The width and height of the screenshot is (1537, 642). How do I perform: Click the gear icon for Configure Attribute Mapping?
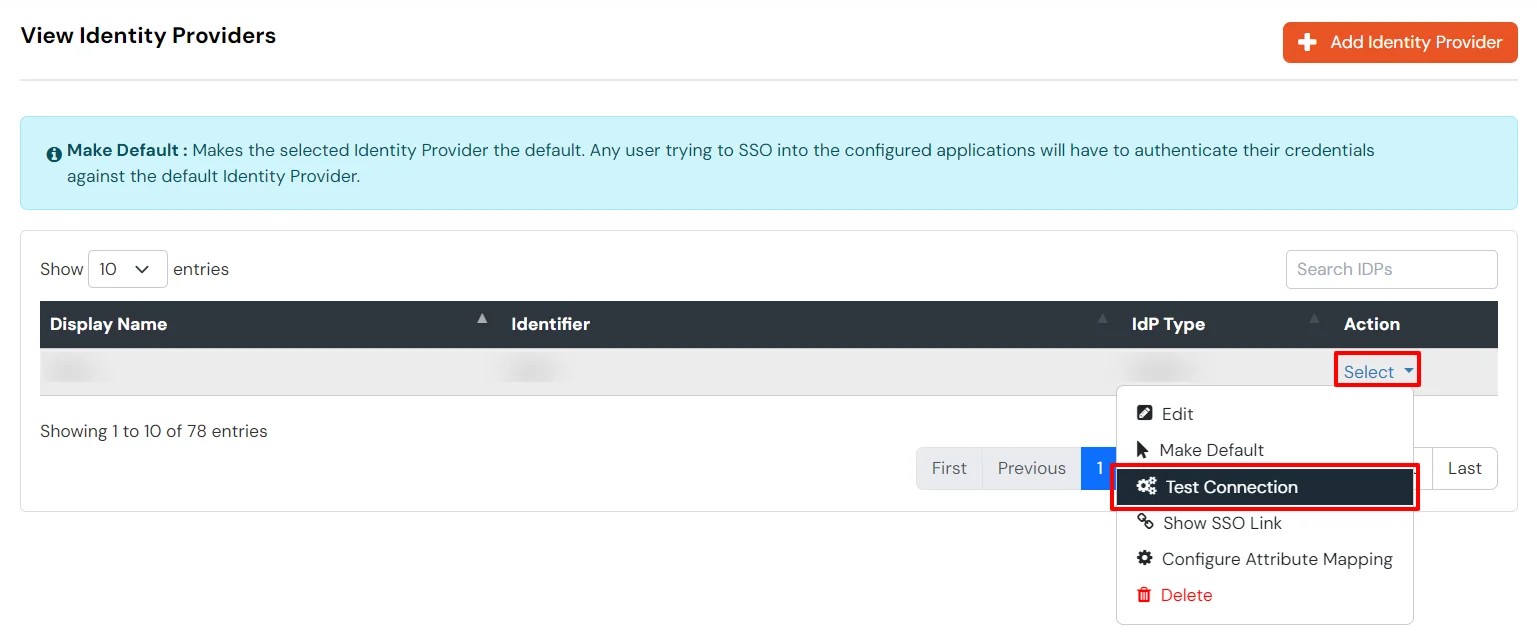pos(1144,559)
